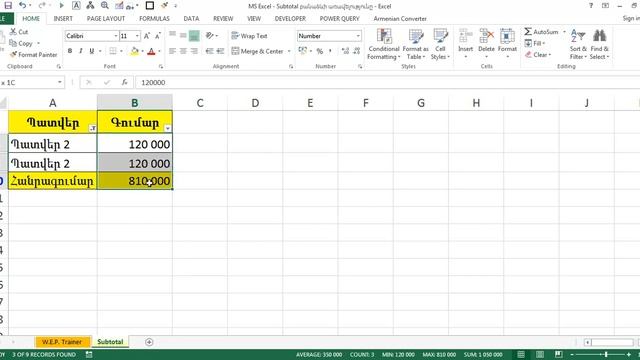This screenshot has width=640, height=360.
Task: Click the horizontal scrollbar
Action: coord(612,342)
